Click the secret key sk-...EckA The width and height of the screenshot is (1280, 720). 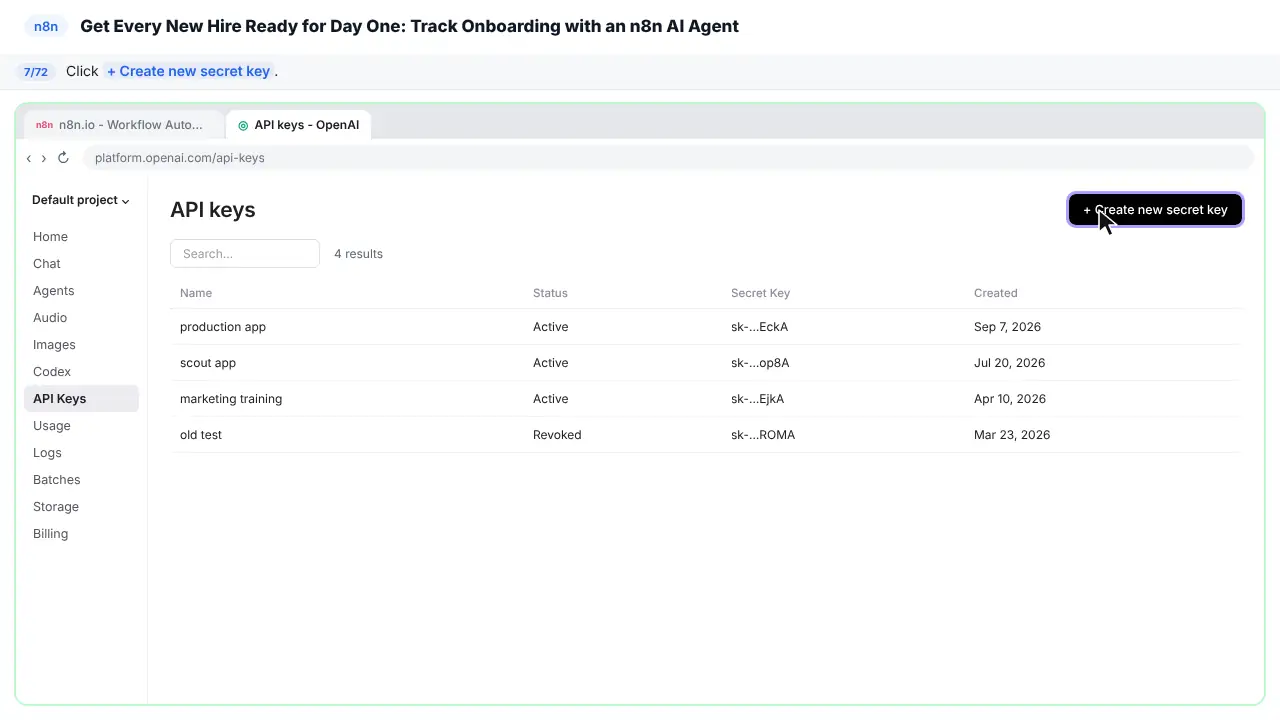[x=760, y=327]
